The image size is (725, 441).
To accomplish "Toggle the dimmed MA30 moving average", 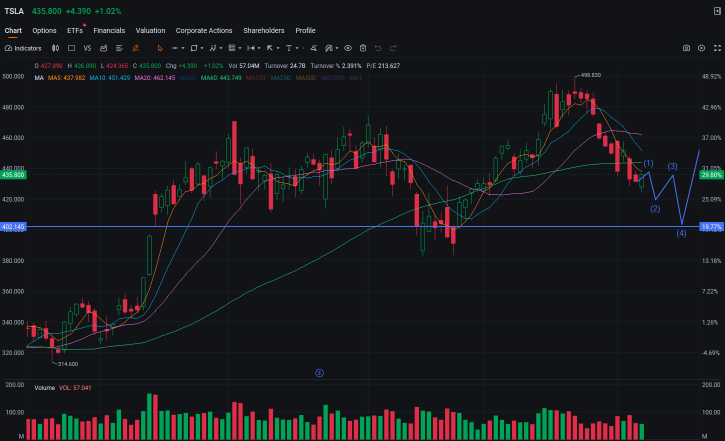I will (187, 78).
